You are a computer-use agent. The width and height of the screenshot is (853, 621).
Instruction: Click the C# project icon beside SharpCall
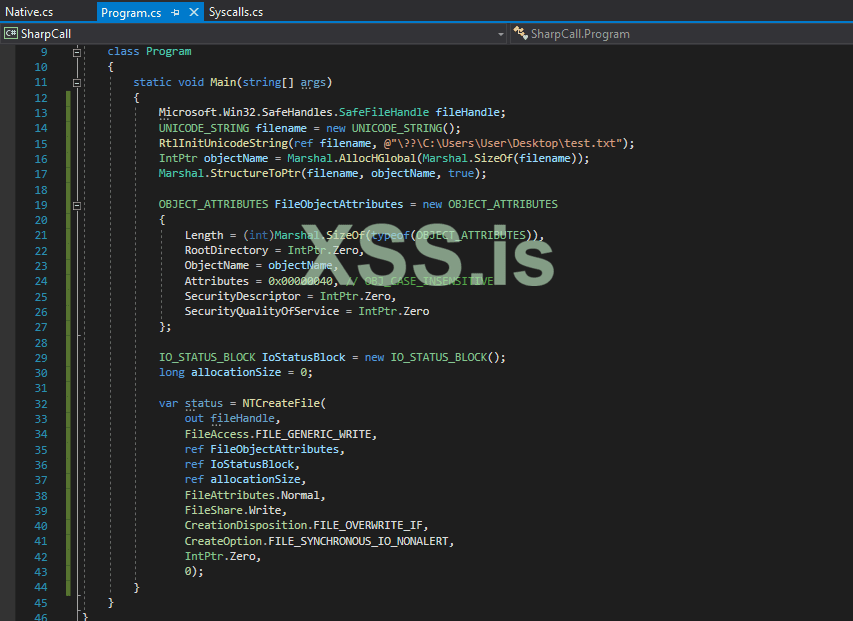(10, 34)
